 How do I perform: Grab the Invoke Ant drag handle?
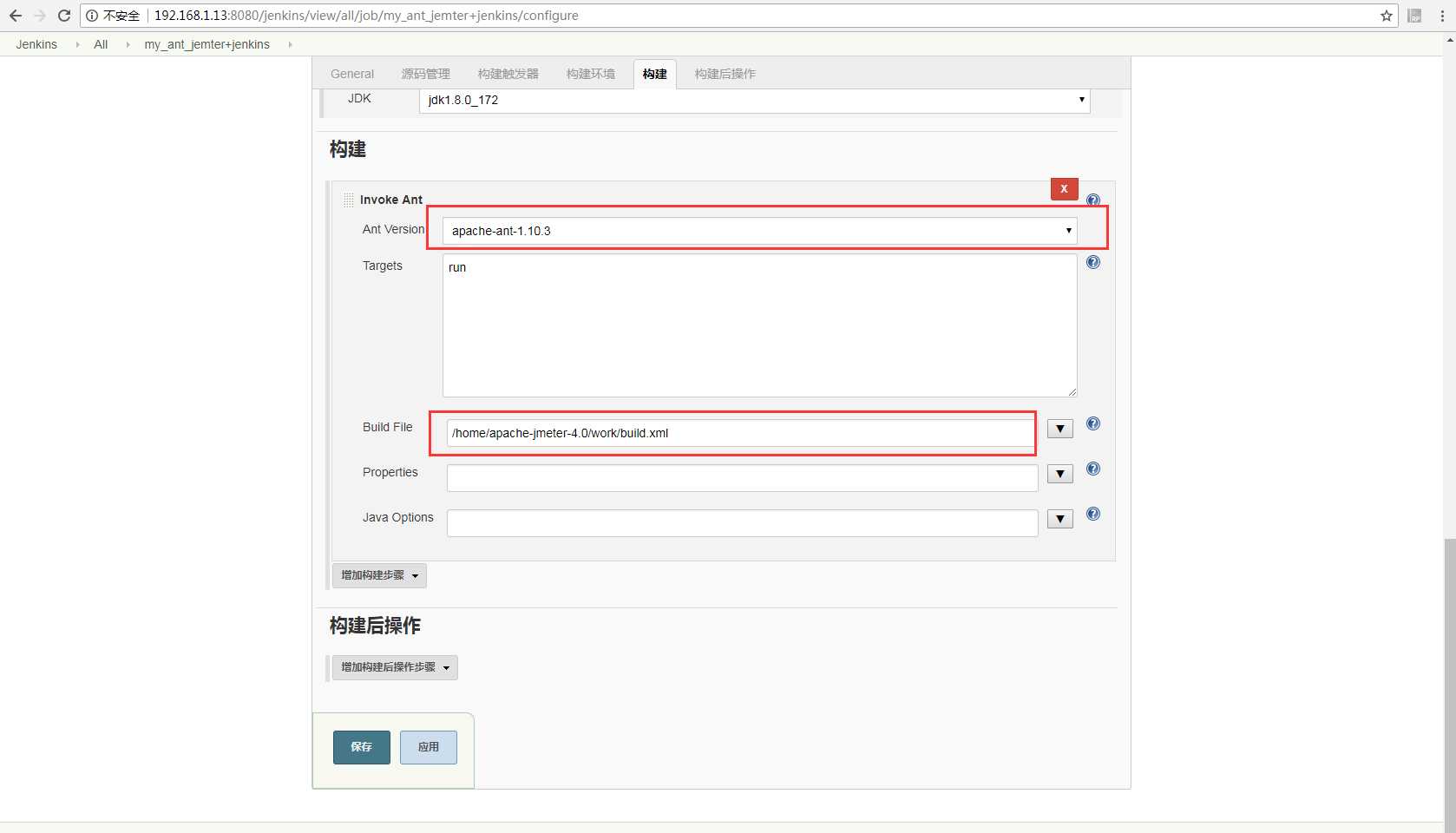point(349,200)
